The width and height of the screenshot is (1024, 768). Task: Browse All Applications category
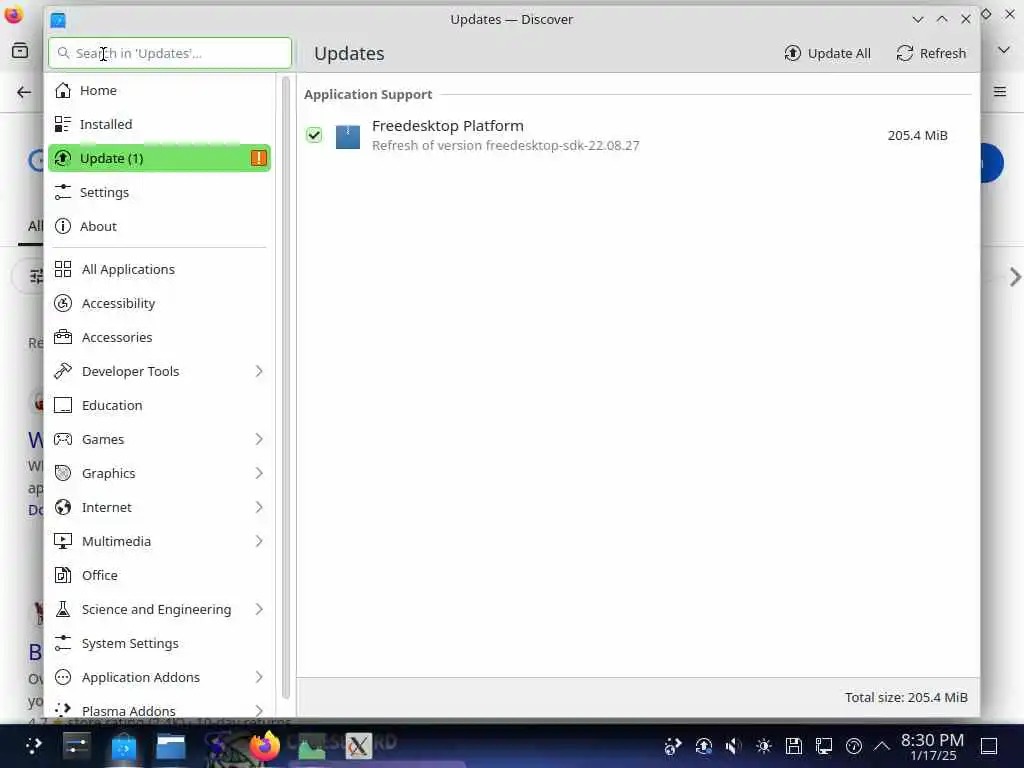pos(159,269)
